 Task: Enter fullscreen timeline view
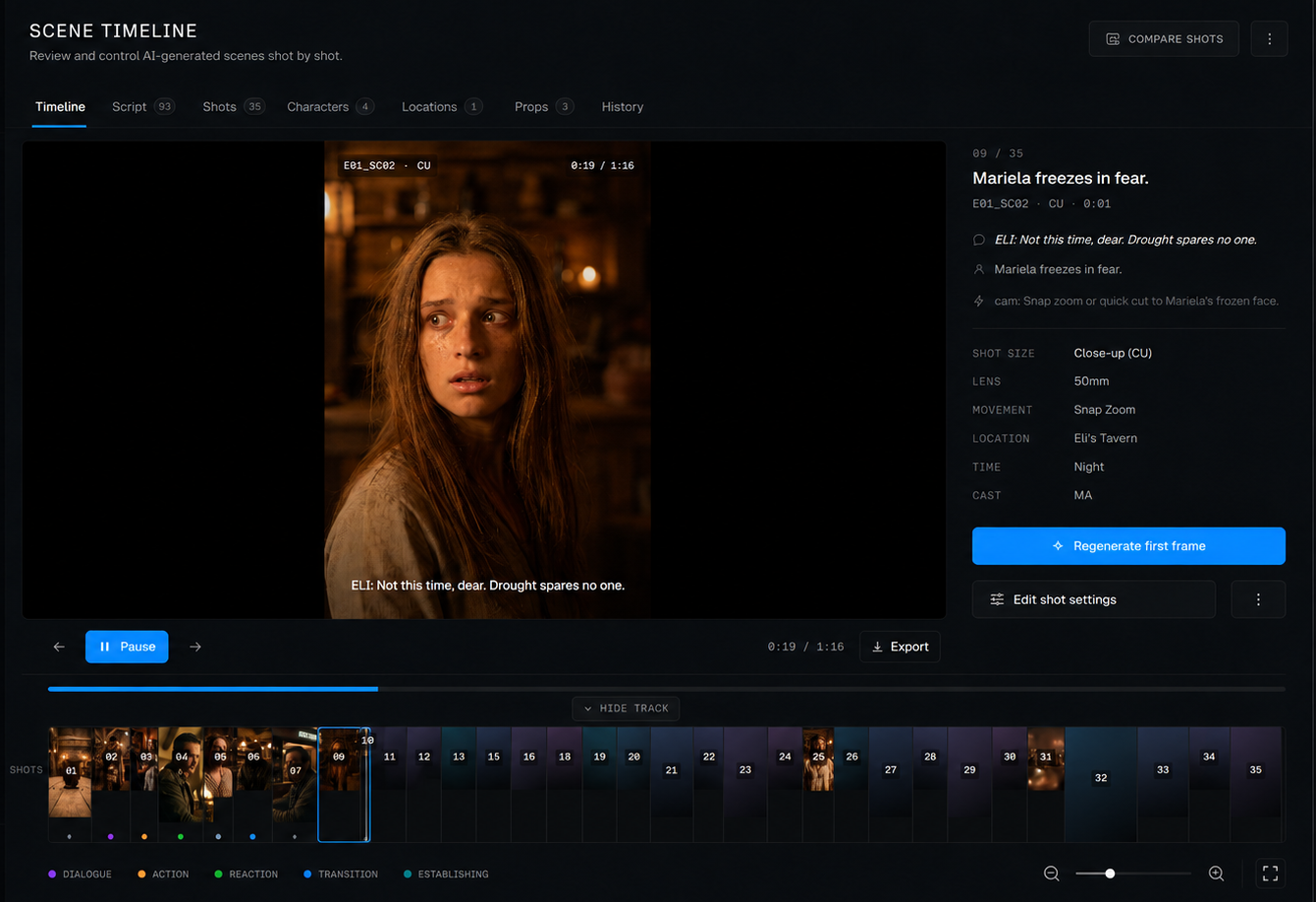pyautogui.click(x=1270, y=874)
